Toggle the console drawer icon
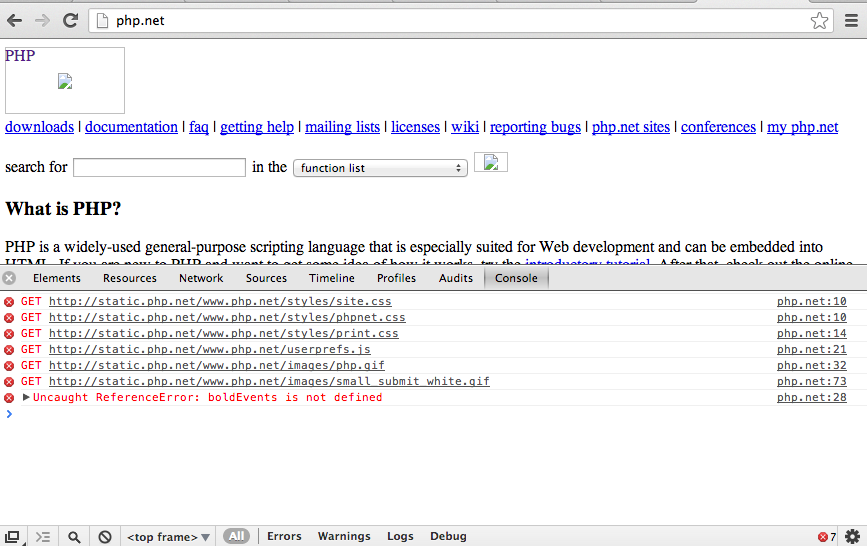 point(43,537)
